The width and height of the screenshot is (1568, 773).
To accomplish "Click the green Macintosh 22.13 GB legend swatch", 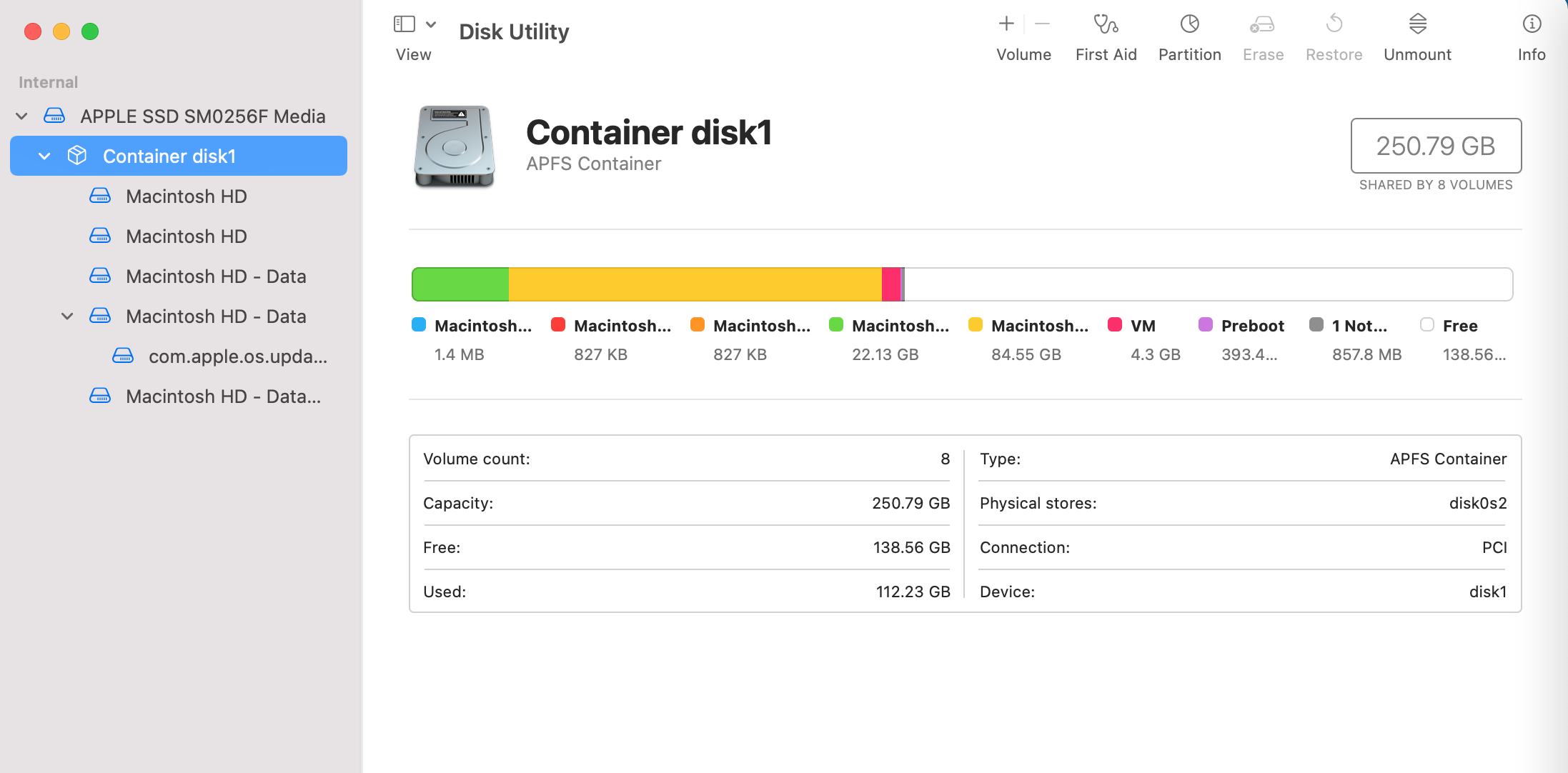I will (x=836, y=325).
